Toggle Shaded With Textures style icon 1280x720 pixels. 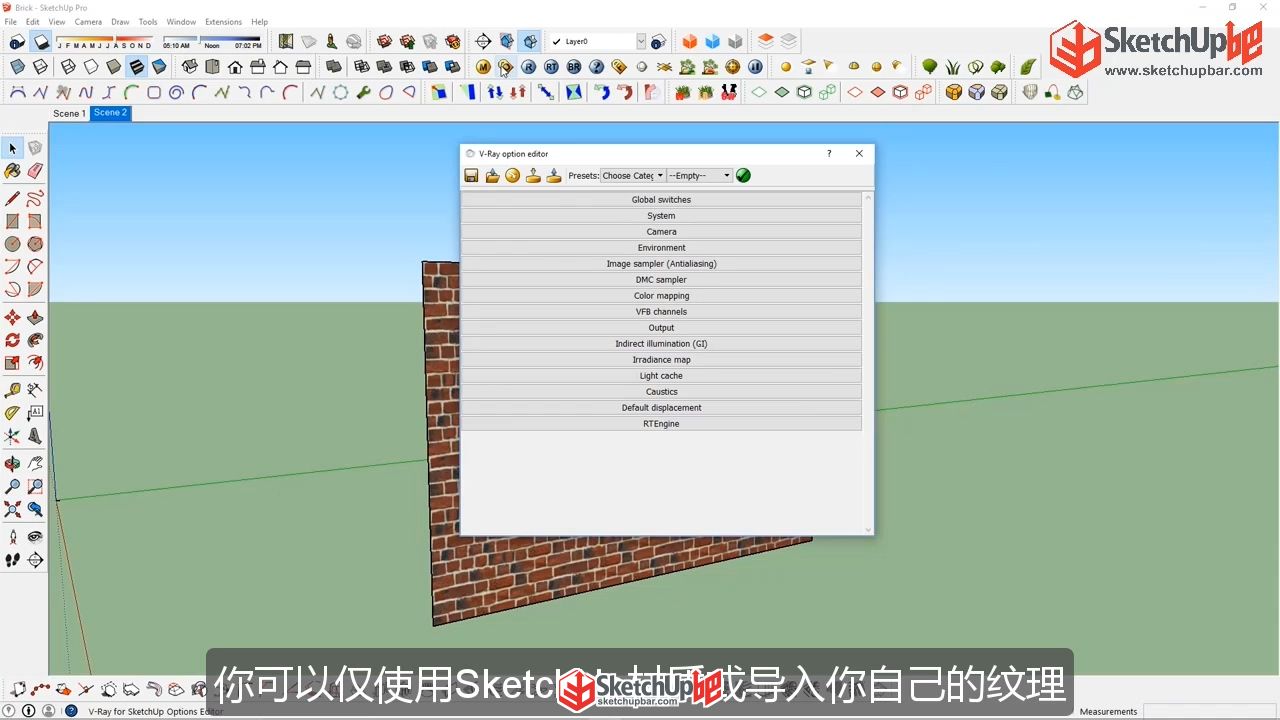click(x=136, y=67)
